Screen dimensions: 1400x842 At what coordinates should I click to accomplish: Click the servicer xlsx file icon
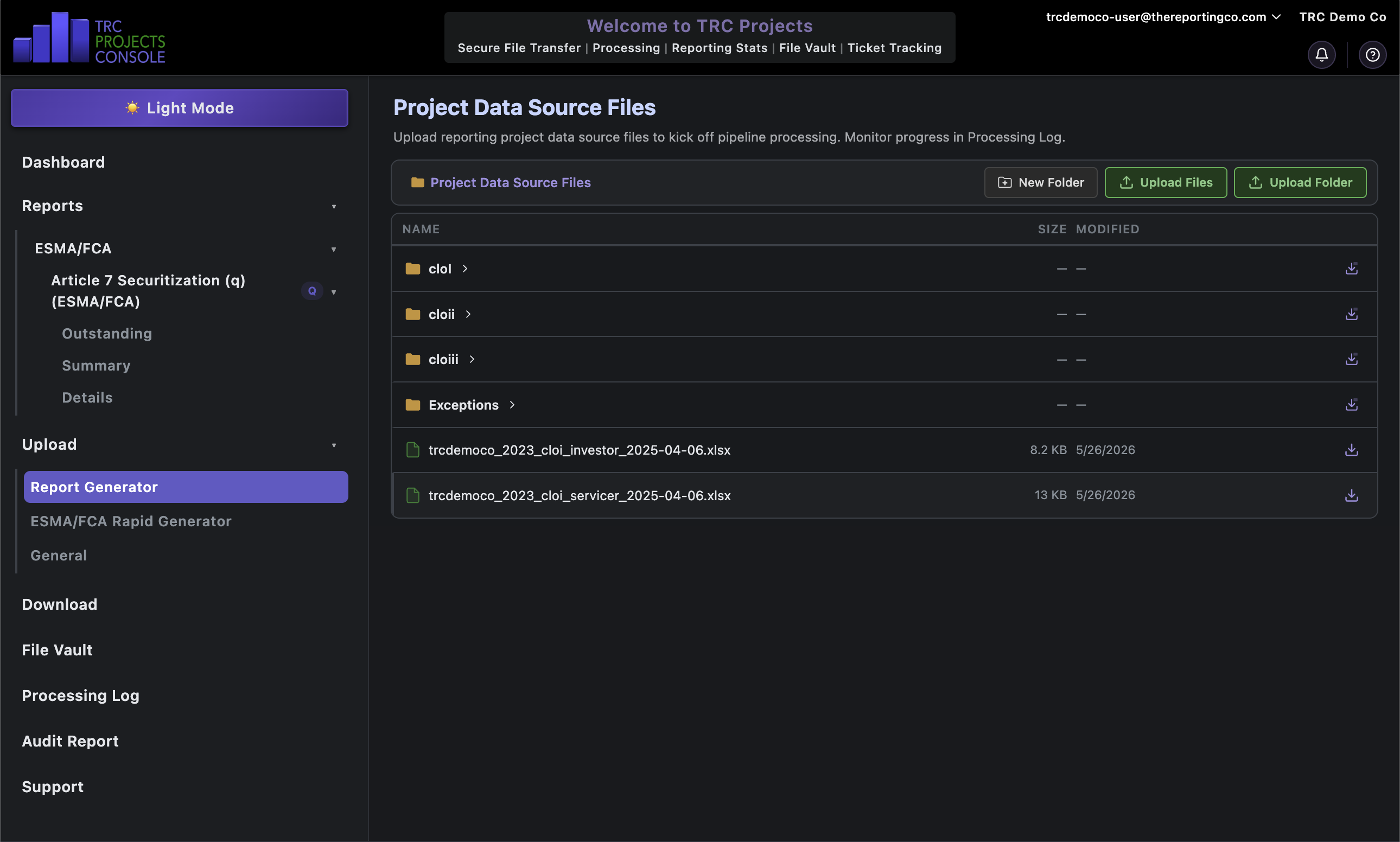tap(412, 495)
